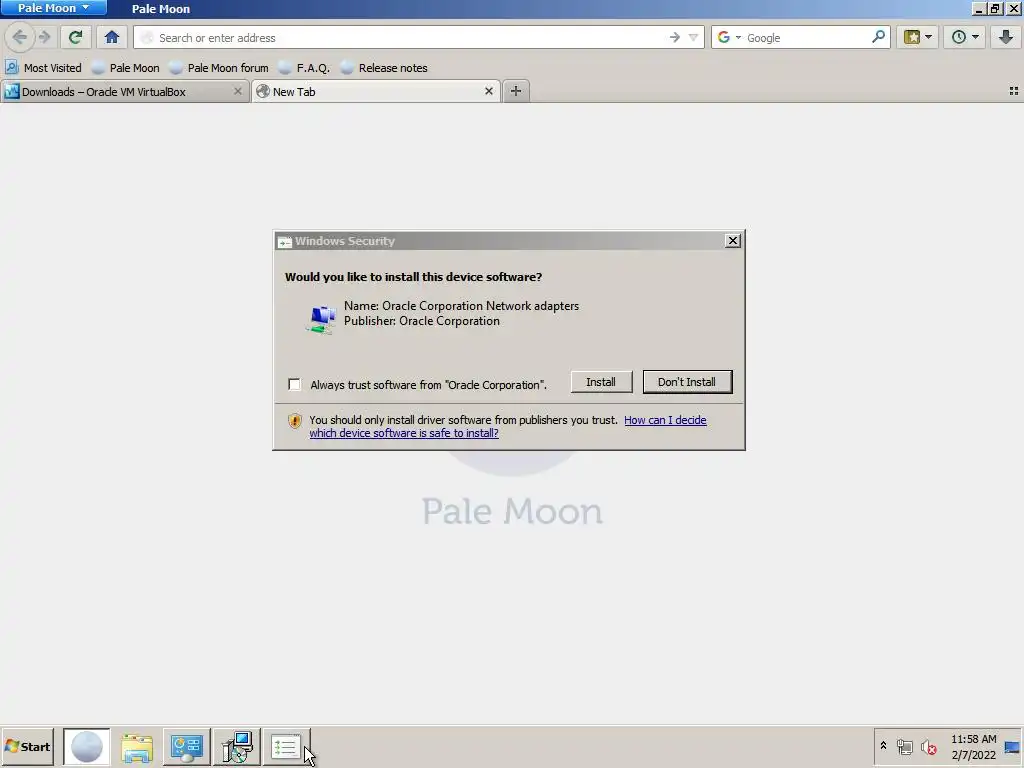Image resolution: width=1024 pixels, height=768 pixels.
Task: Open the How can I decide link
Action: [665, 420]
